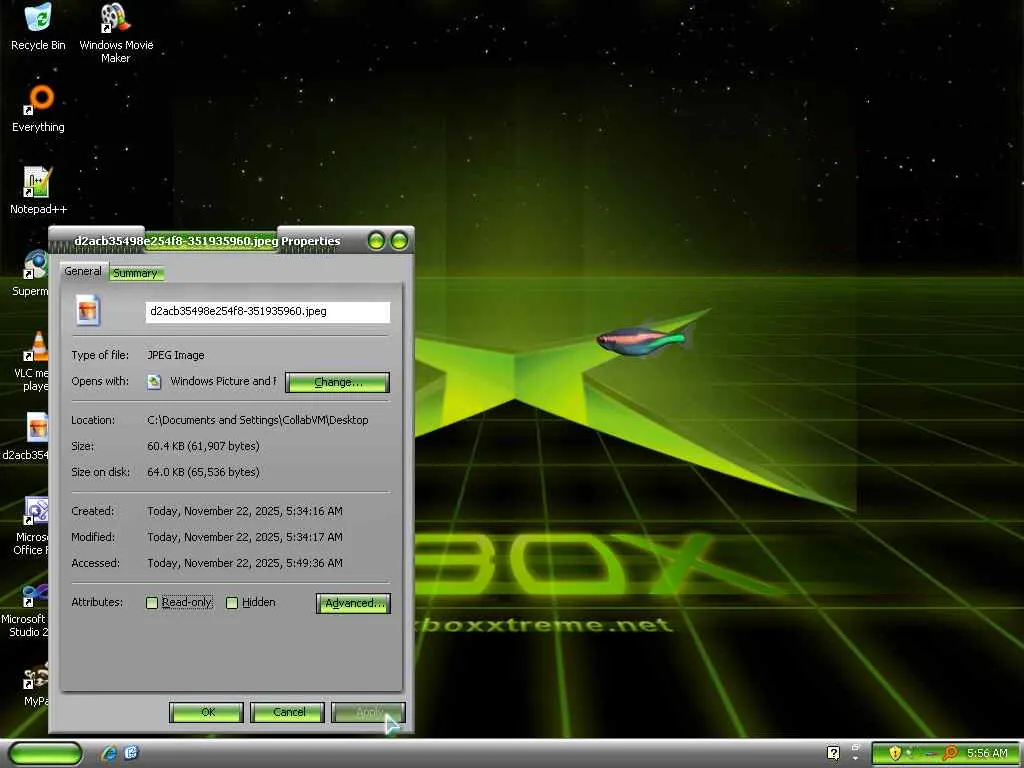Close the Properties dialog with rightmost round button

[x=399, y=241]
